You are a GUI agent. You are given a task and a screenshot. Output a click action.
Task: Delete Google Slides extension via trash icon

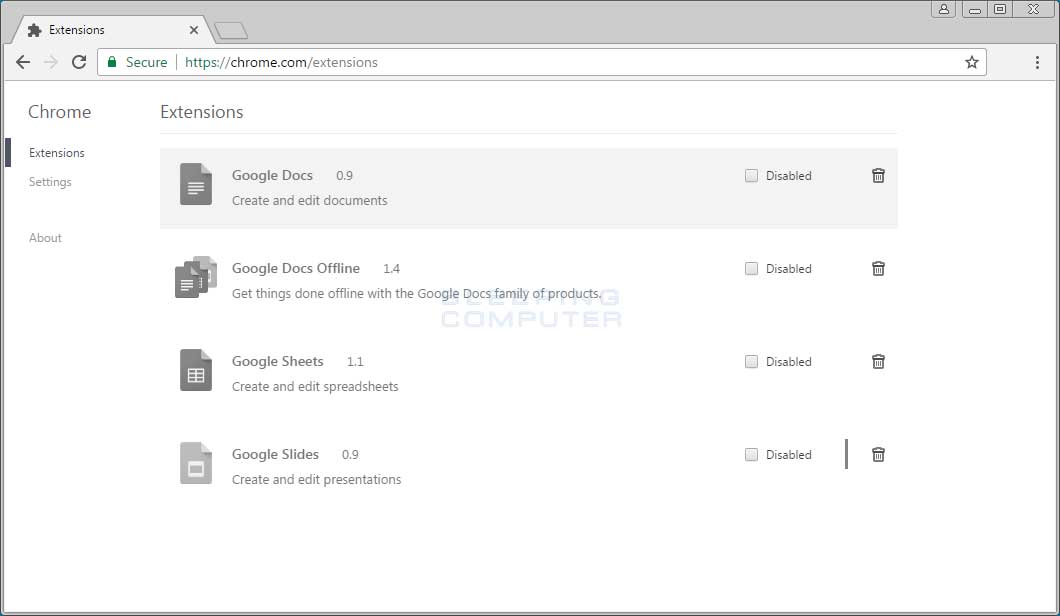(x=878, y=454)
